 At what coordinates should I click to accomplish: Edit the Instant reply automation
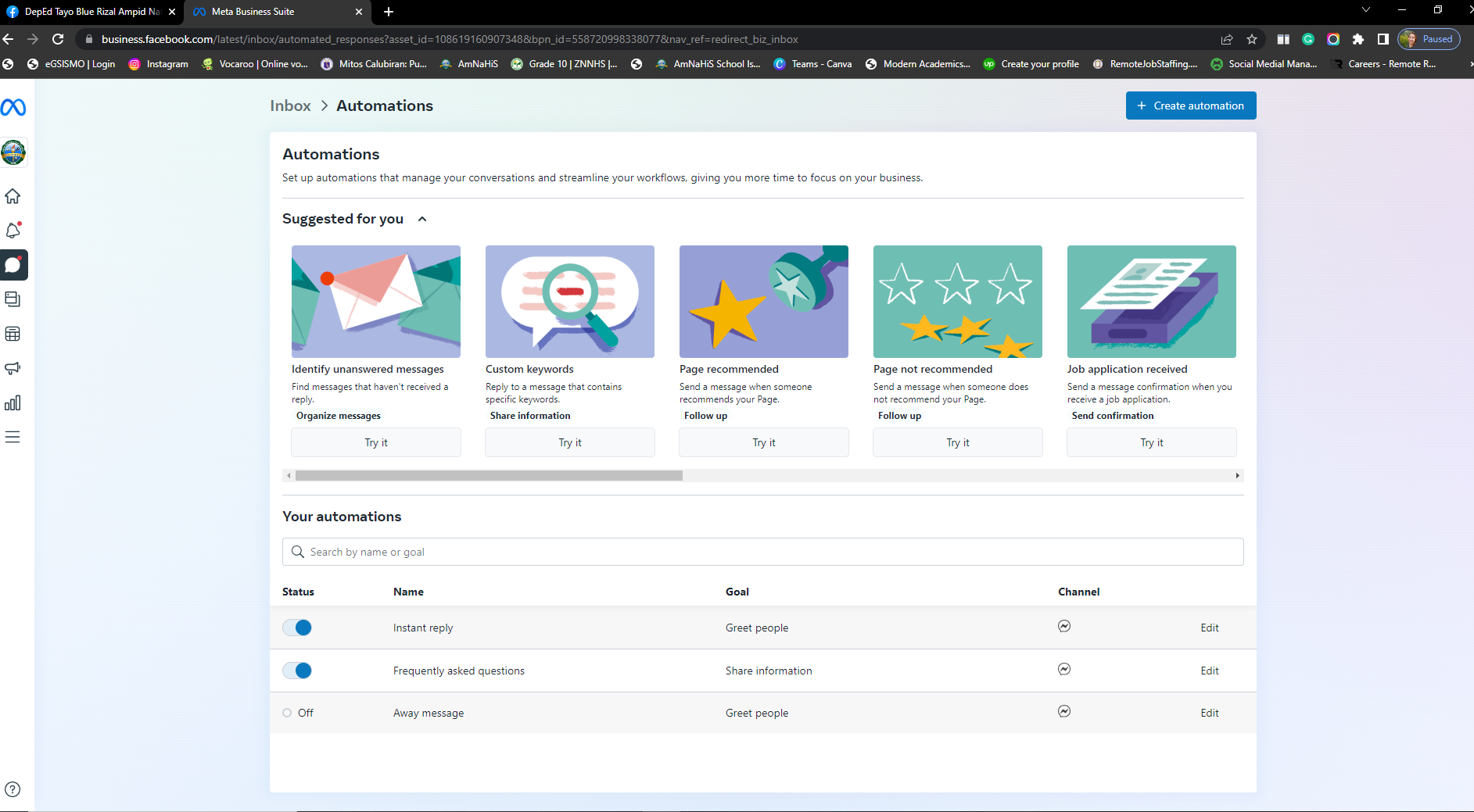pyautogui.click(x=1210, y=628)
